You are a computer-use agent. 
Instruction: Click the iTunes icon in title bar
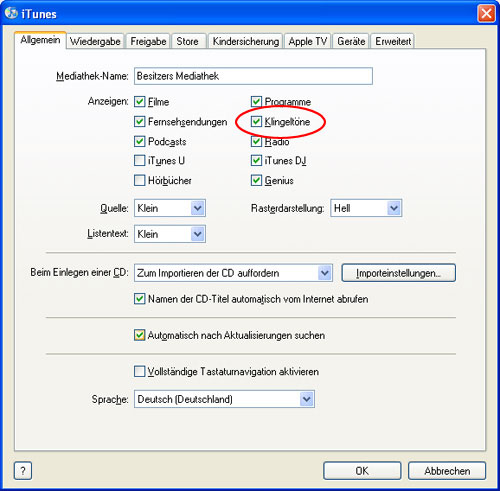point(11,13)
